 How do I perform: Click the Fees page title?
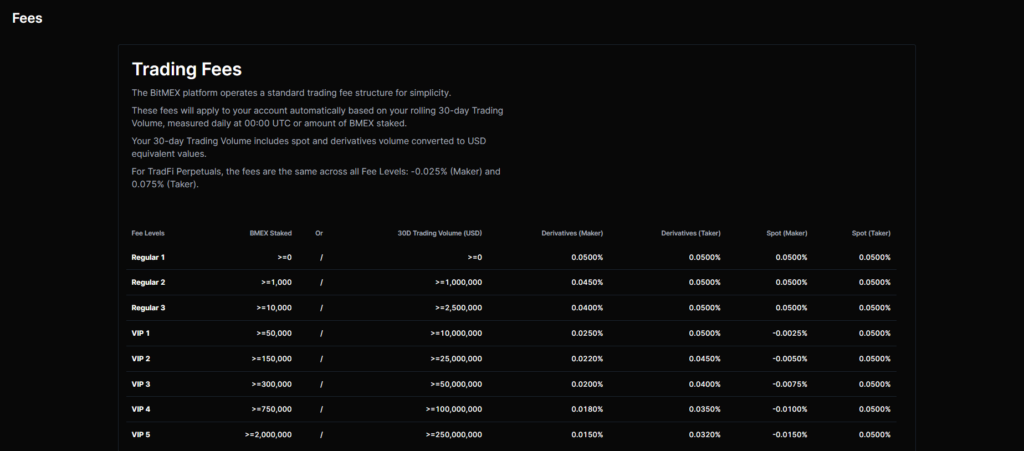[27, 18]
